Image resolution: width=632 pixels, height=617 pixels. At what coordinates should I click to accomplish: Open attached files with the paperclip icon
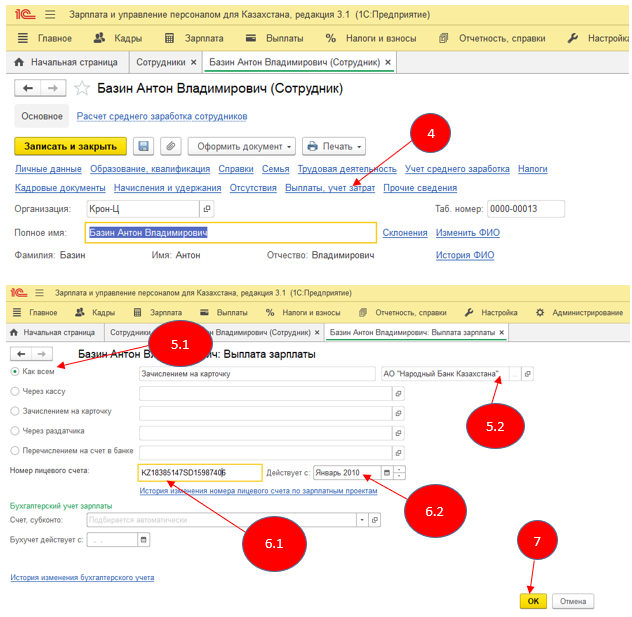pos(170,146)
